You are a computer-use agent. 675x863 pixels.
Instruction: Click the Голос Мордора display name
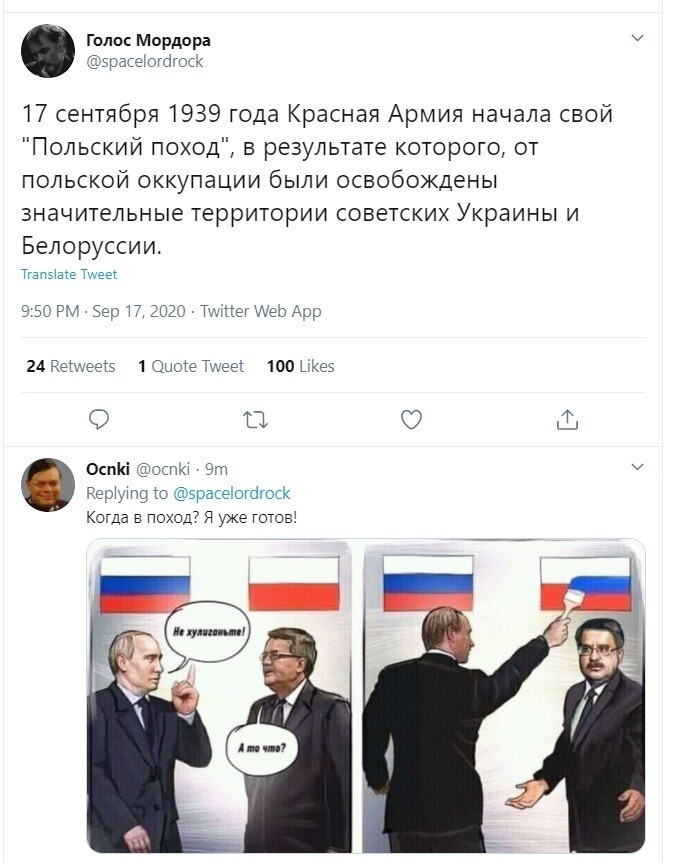point(148,40)
